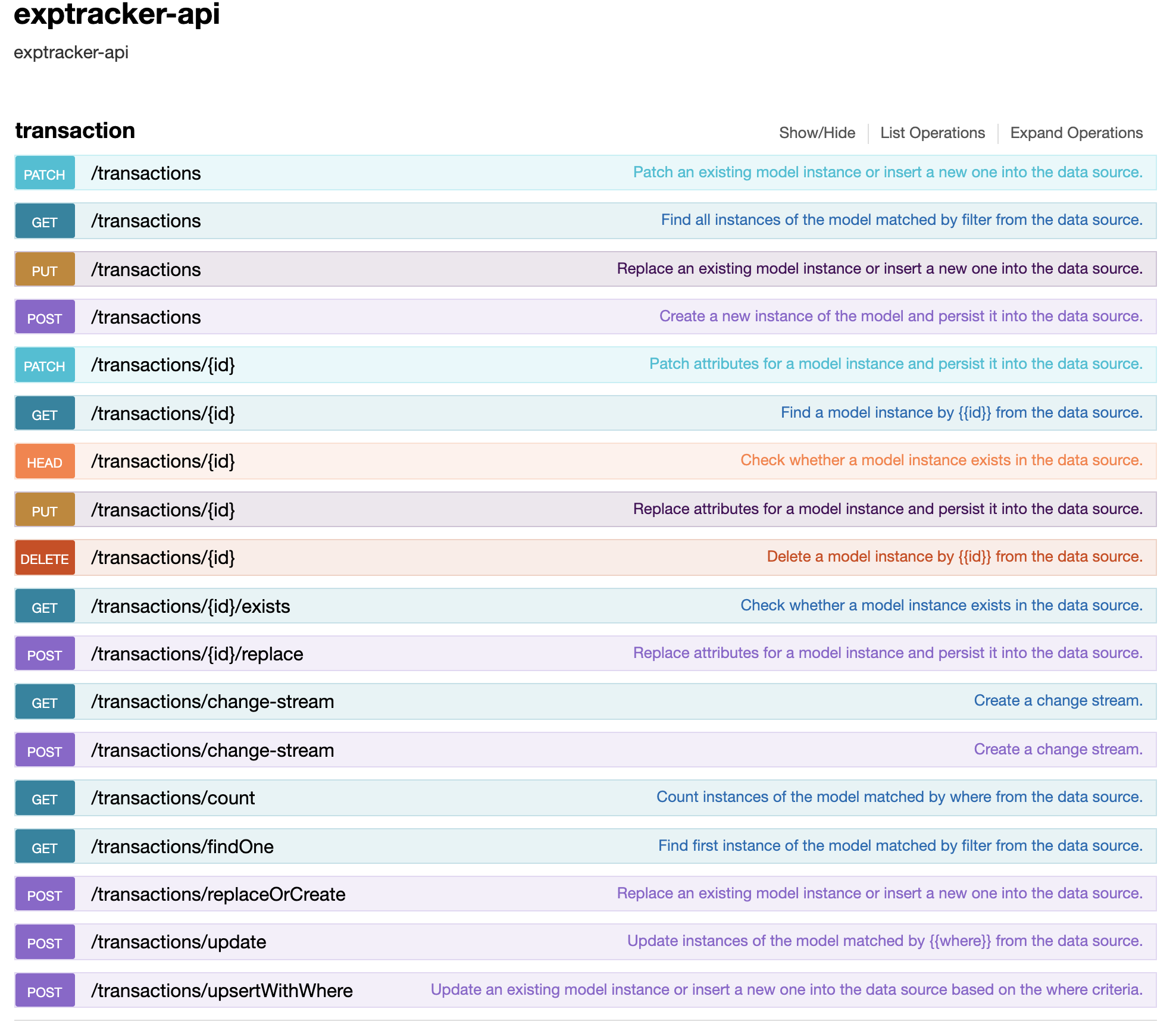Click the List Operations link
The height and width of the screenshot is (1034, 1176).
(x=932, y=133)
